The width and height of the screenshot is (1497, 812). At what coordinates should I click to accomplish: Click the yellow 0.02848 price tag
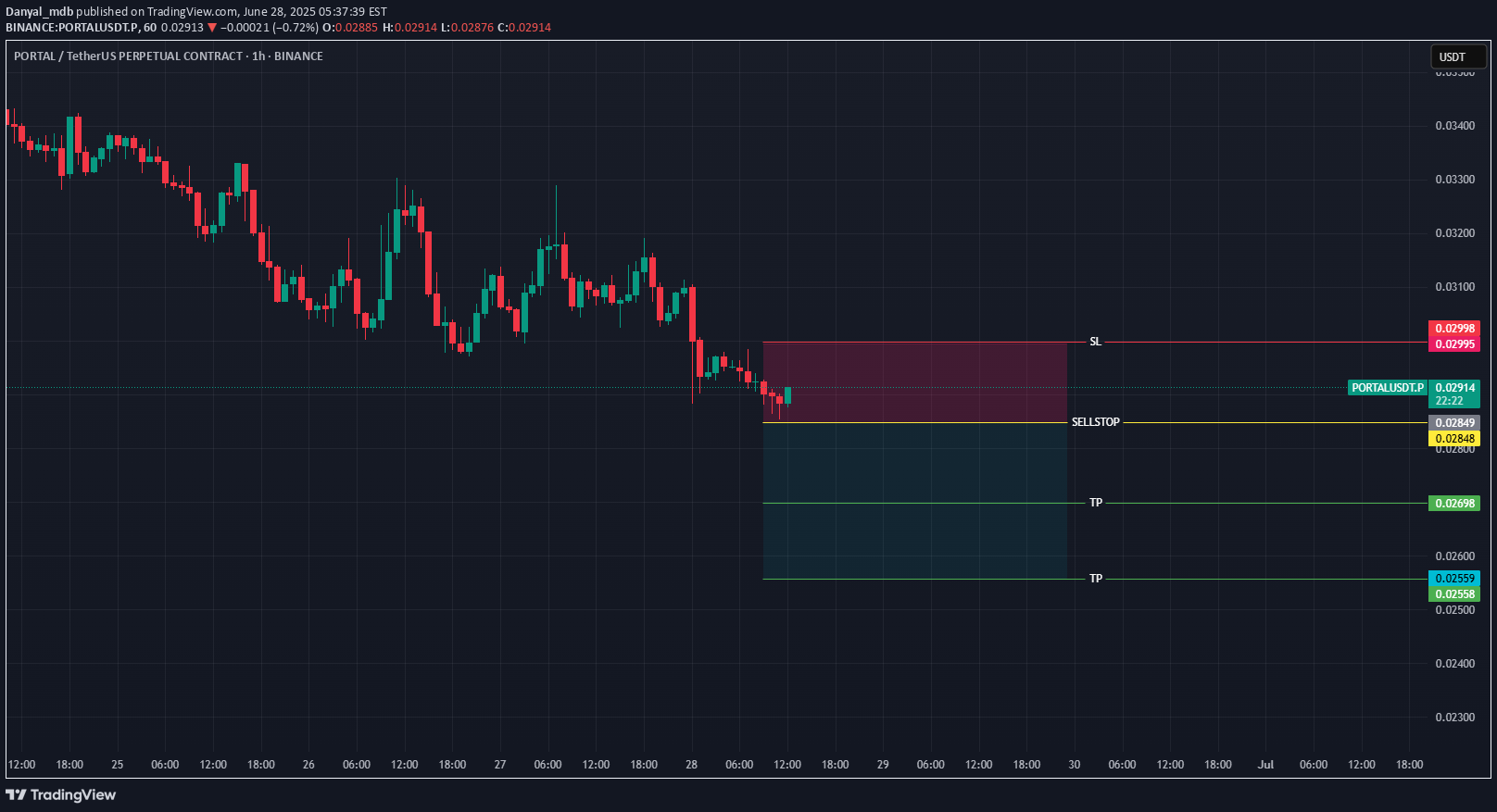point(1454,439)
